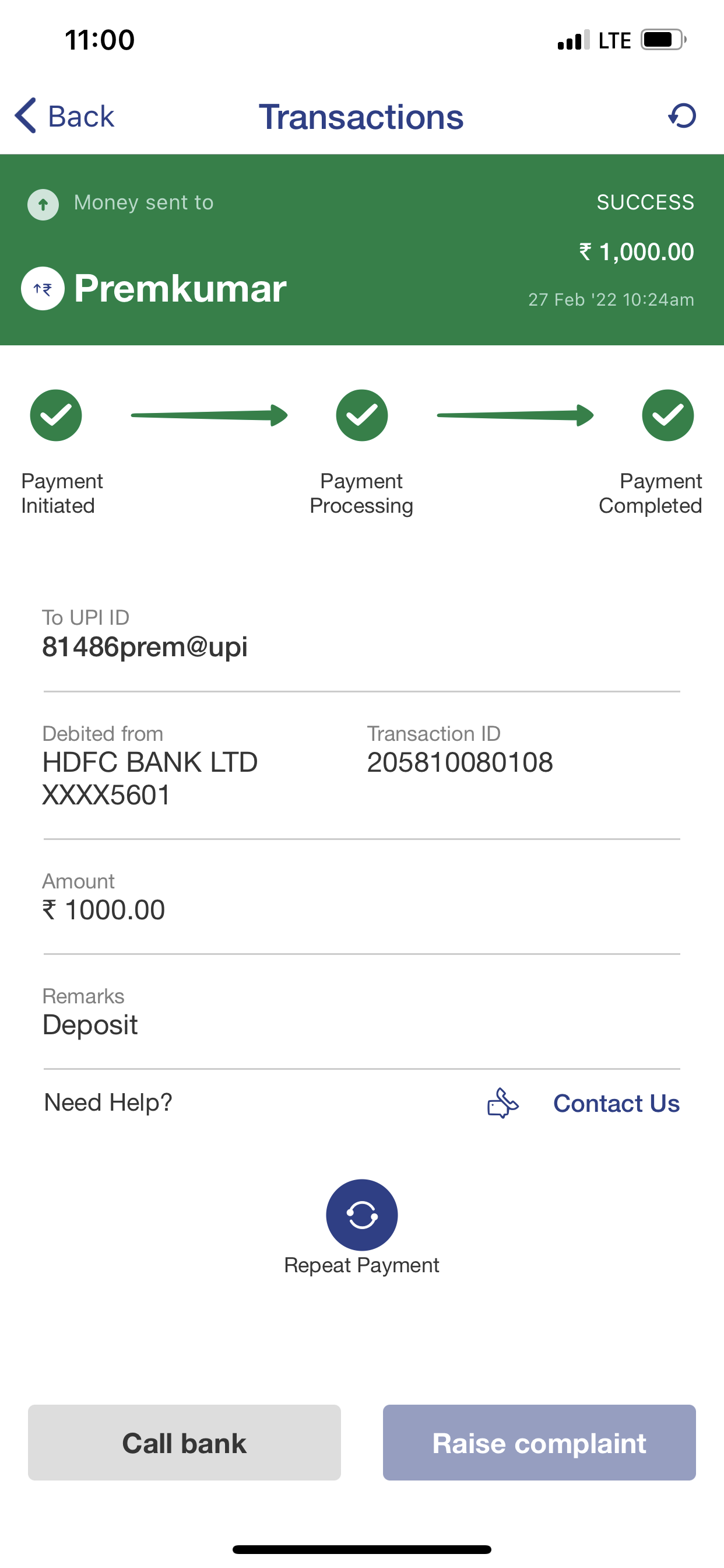Viewport: 724px width, 1568px height.
Task: Tap the Payment Processing checkmark icon
Action: point(361,415)
